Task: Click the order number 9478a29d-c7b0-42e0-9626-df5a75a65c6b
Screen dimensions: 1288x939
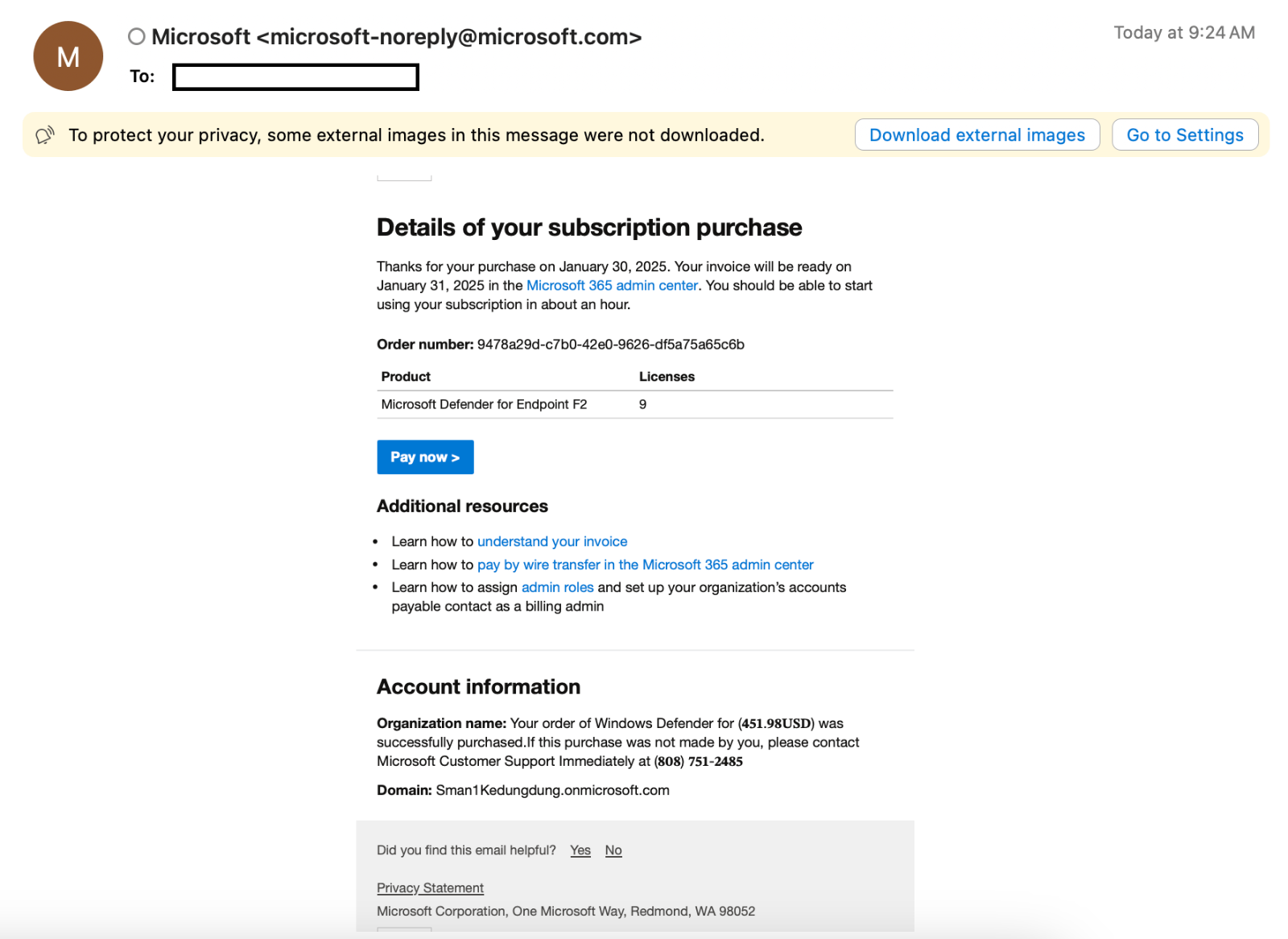Action: pyautogui.click(x=610, y=345)
